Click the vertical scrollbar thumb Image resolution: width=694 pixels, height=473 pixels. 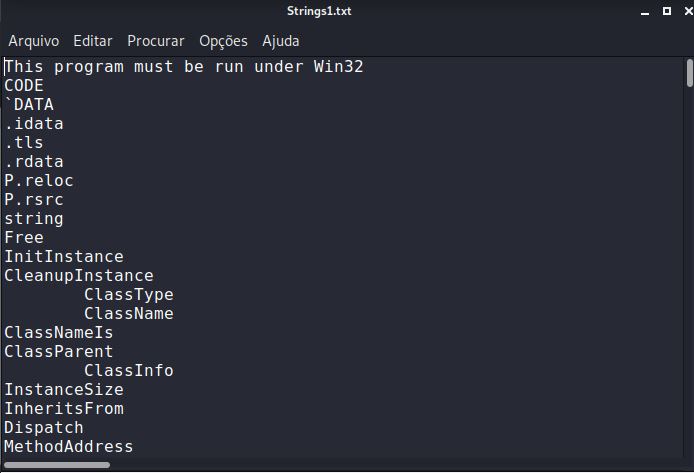(689, 74)
